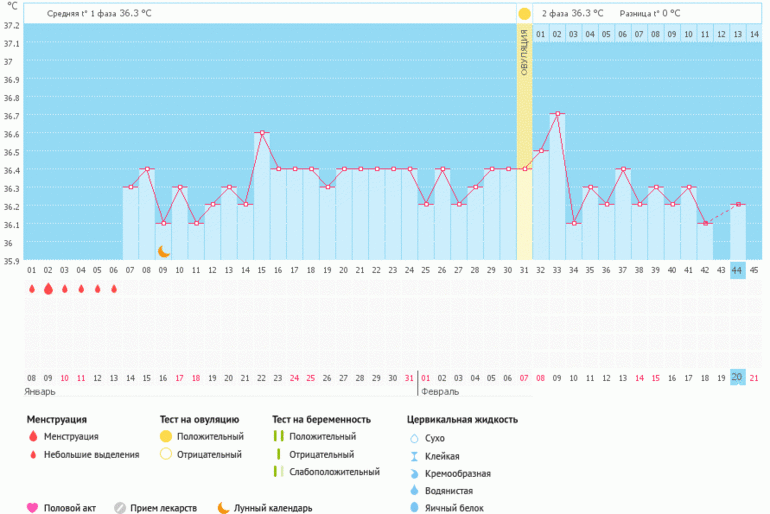Click the yellow circle above the ovulation bar
The image size is (770, 514).
[524, 14]
